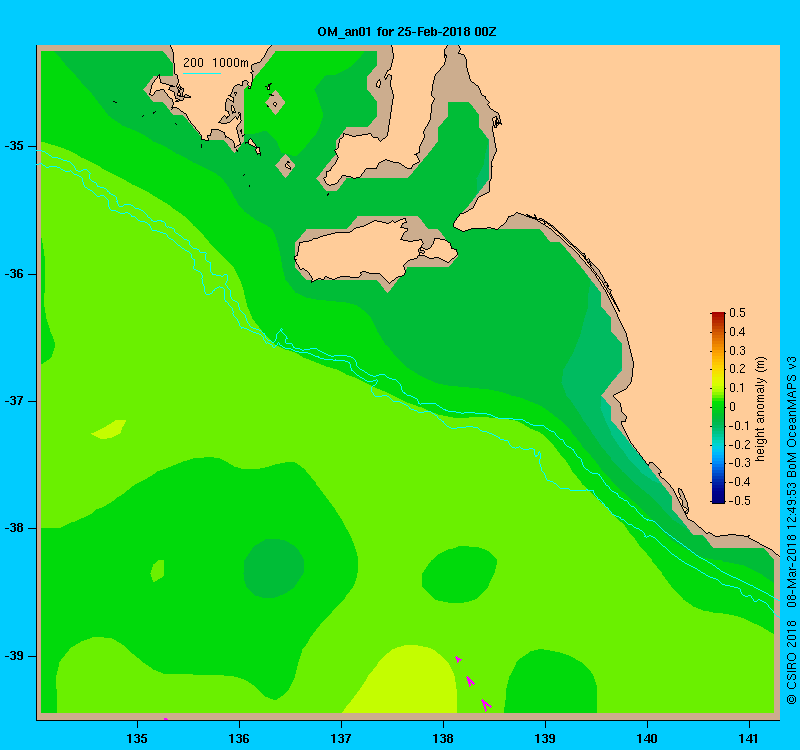Click the 'height anomaly (m)' legend label

point(761,409)
